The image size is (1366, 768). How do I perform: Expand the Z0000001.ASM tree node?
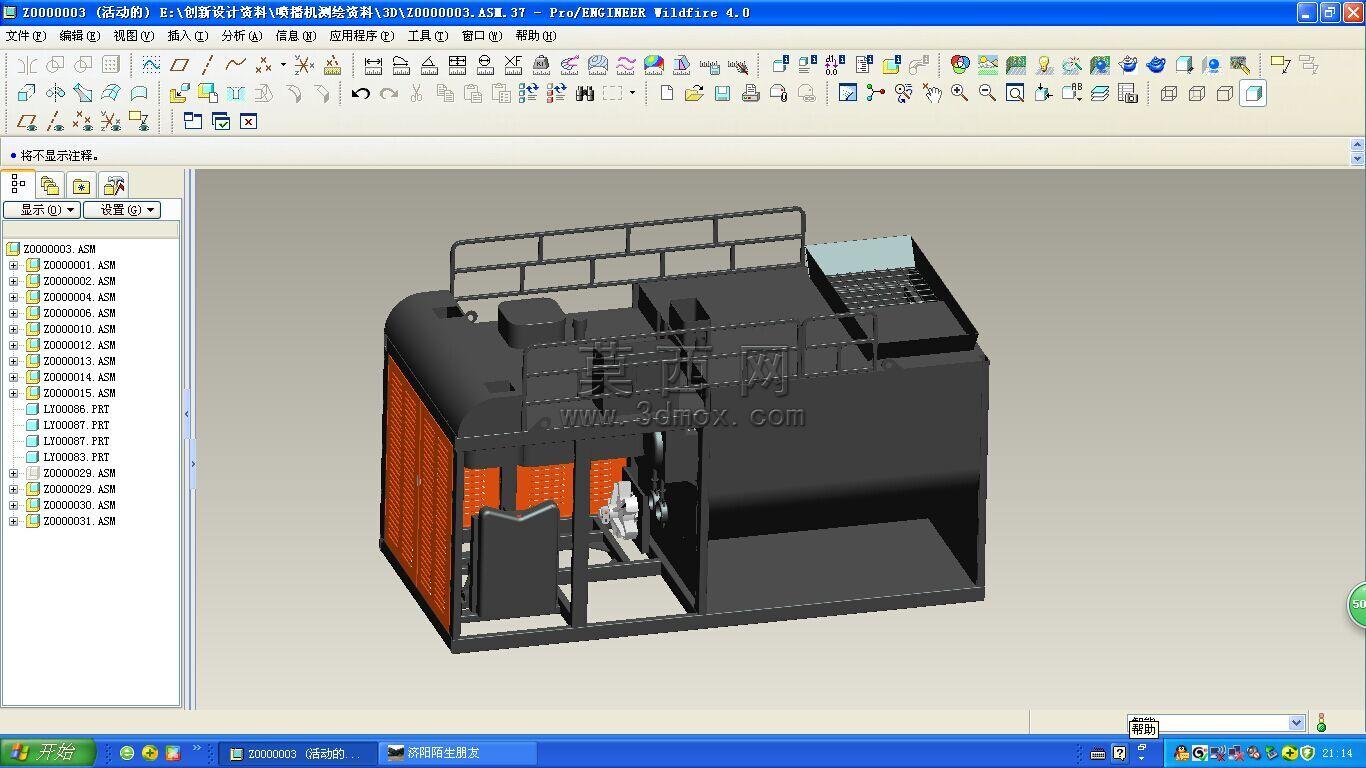14,265
